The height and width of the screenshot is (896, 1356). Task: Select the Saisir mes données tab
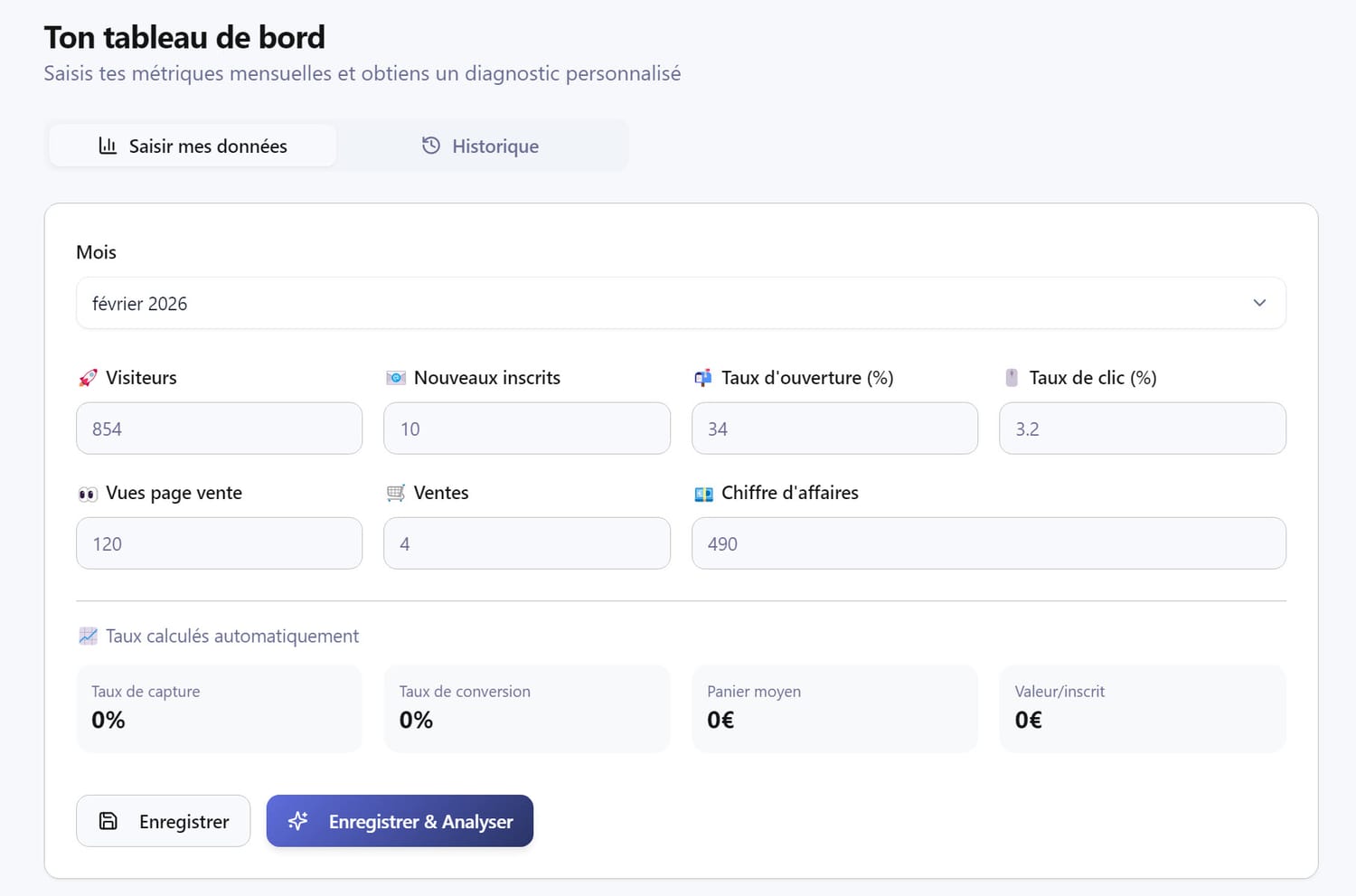[193, 146]
